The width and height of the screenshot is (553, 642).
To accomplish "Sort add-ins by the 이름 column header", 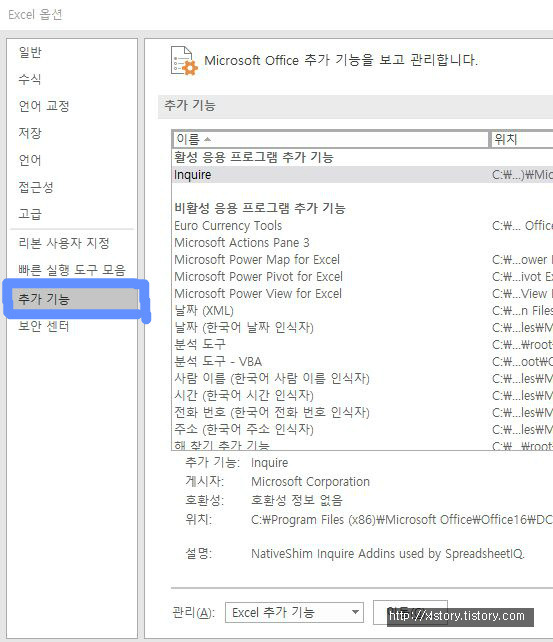I will click(x=331, y=140).
